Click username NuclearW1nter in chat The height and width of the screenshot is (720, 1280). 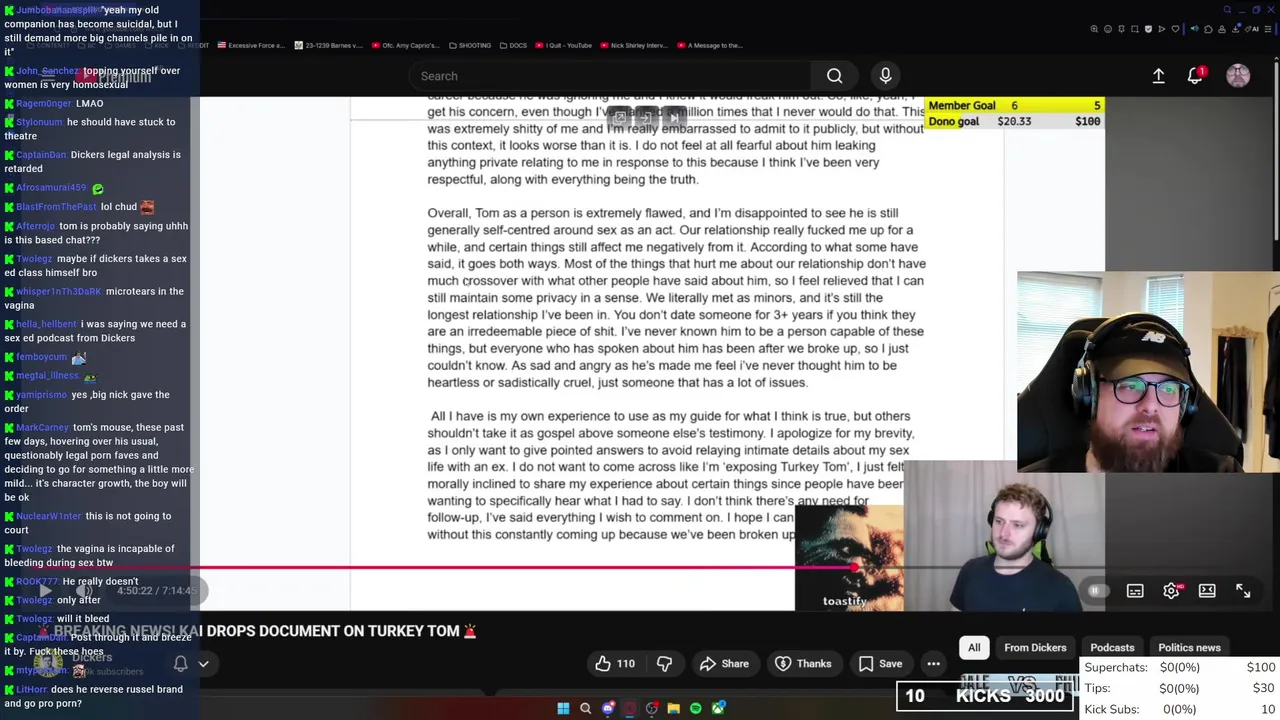click(x=48, y=516)
